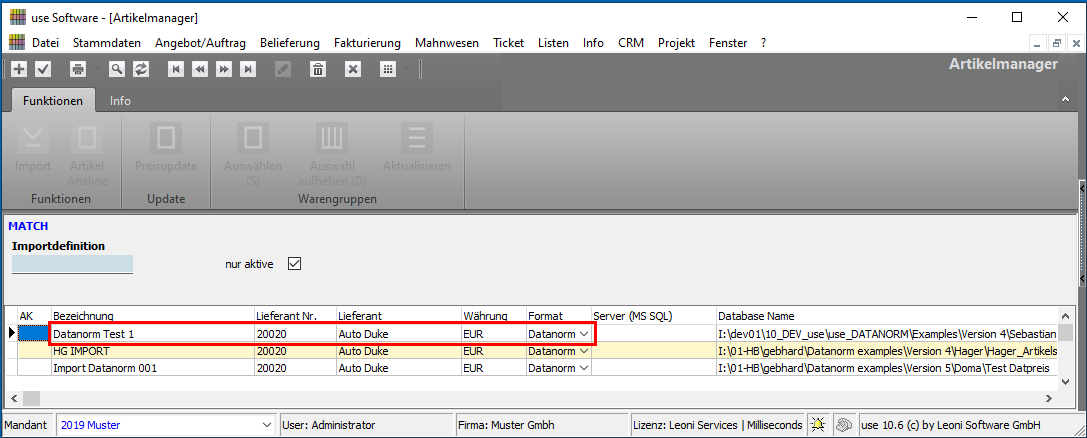Restore the inner Artikelmanager window
The height and width of the screenshot is (438, 1087).
(1057, 43)
